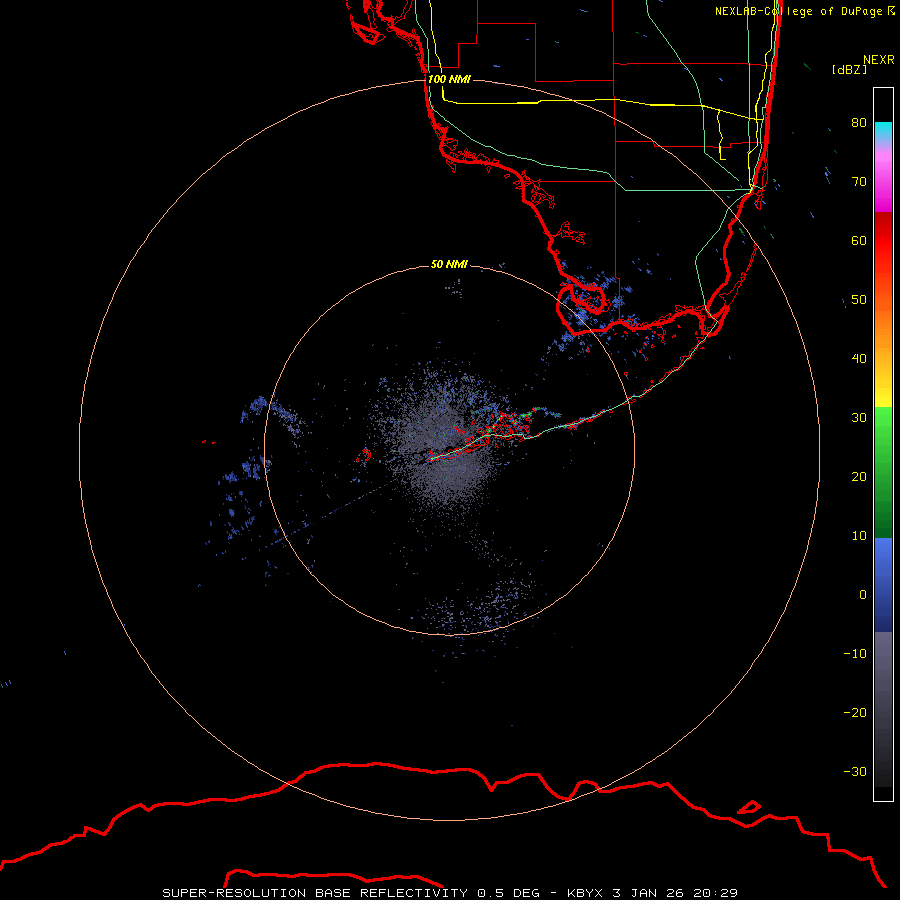Click the 3 JAN 26 date in the caption
Image resolution: width=900 pixels, height=900 pixels.
click(x=647, y=893)
